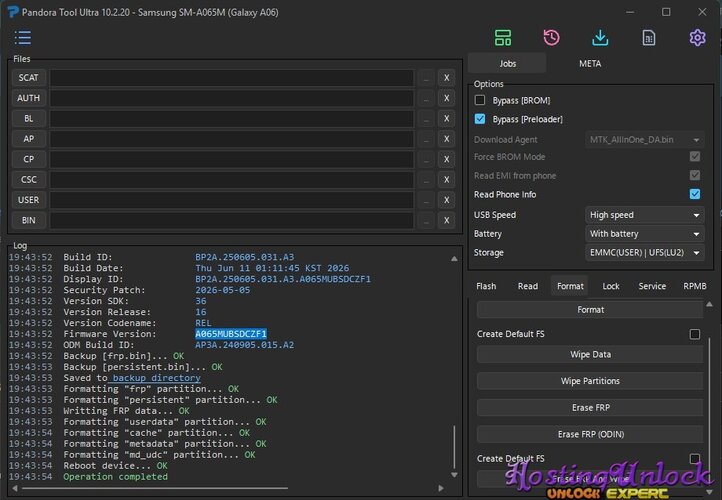Toggle Read EMI from phone checkbox
Screen dimensions: 722x500
tap(695, 175)
